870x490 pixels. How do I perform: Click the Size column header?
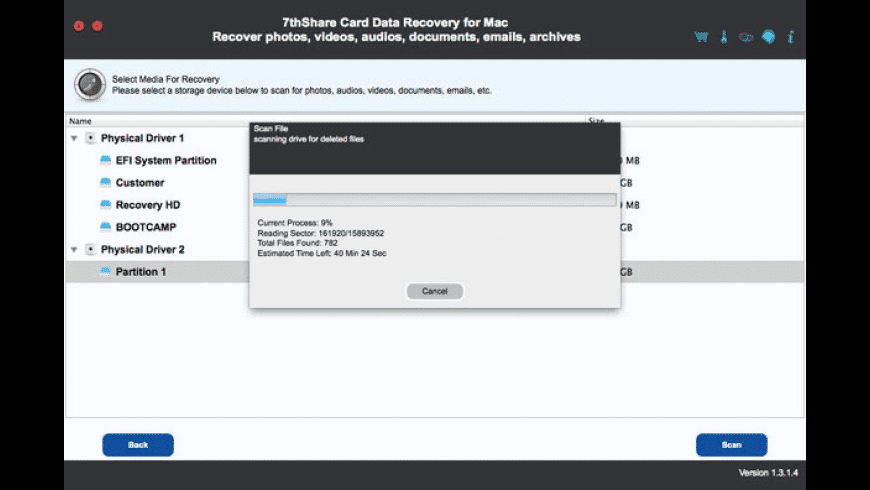tap(596, 121)
